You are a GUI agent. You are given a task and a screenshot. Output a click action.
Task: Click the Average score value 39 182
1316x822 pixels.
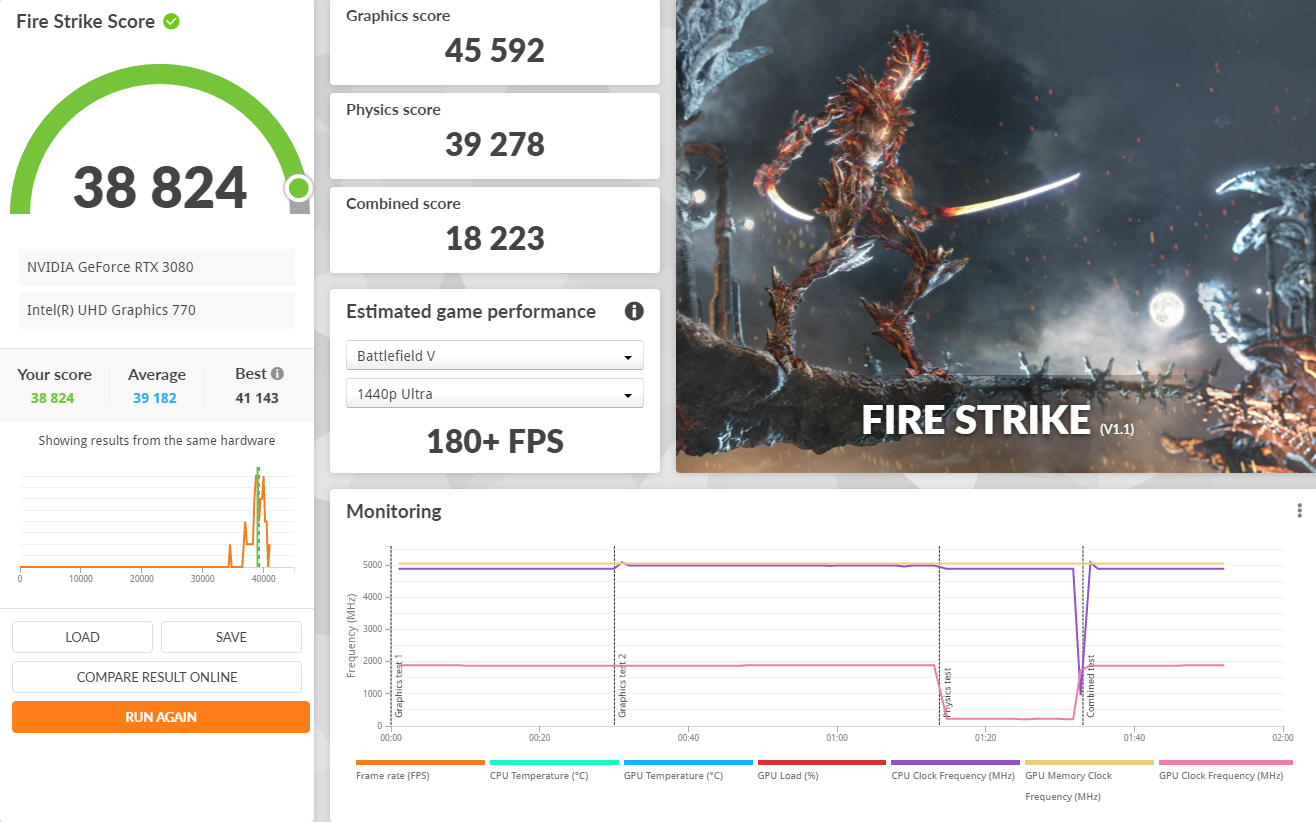point(155,398)
